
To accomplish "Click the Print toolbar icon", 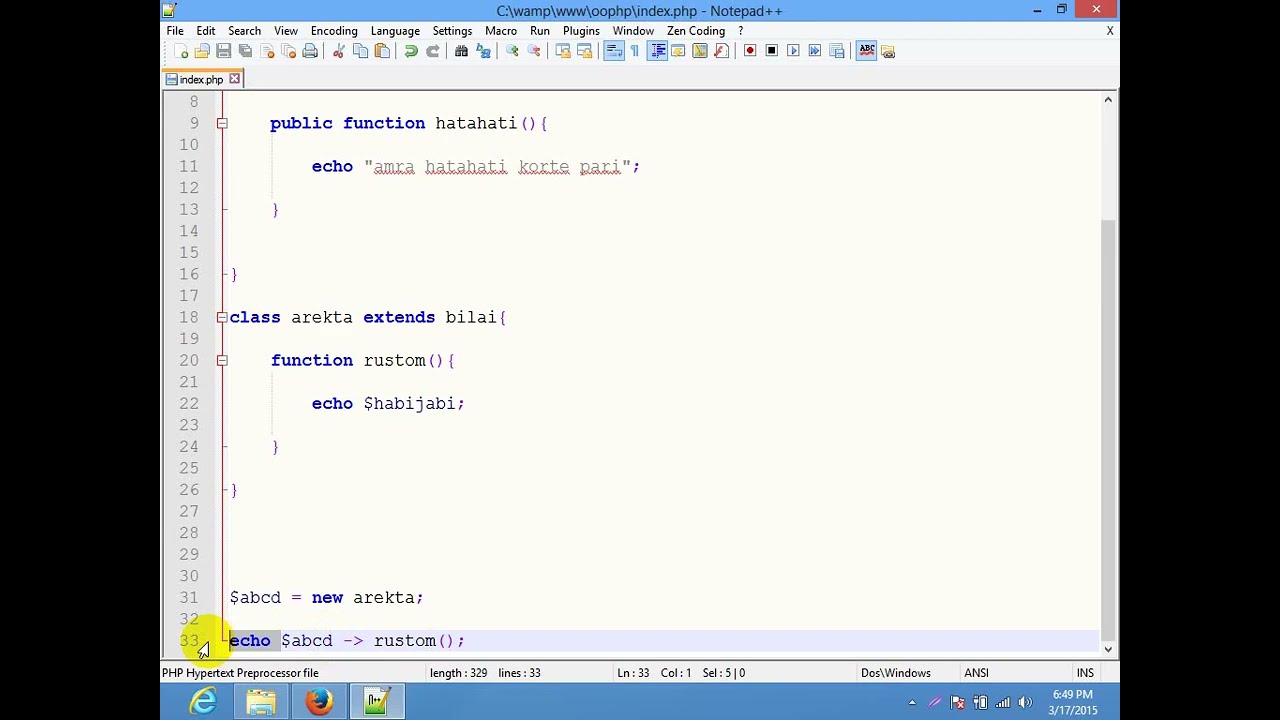I will point(310,51).
